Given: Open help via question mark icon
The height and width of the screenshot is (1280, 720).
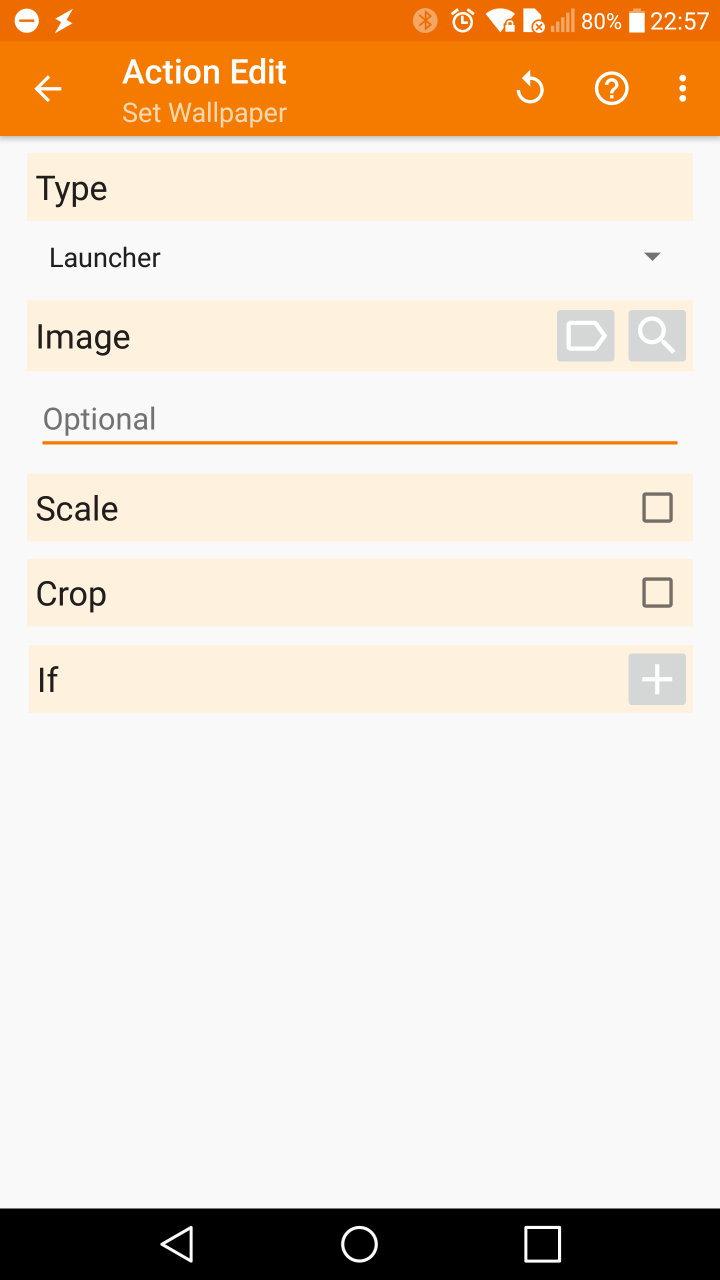Looking at the screenshot, I should pos(611,89).
